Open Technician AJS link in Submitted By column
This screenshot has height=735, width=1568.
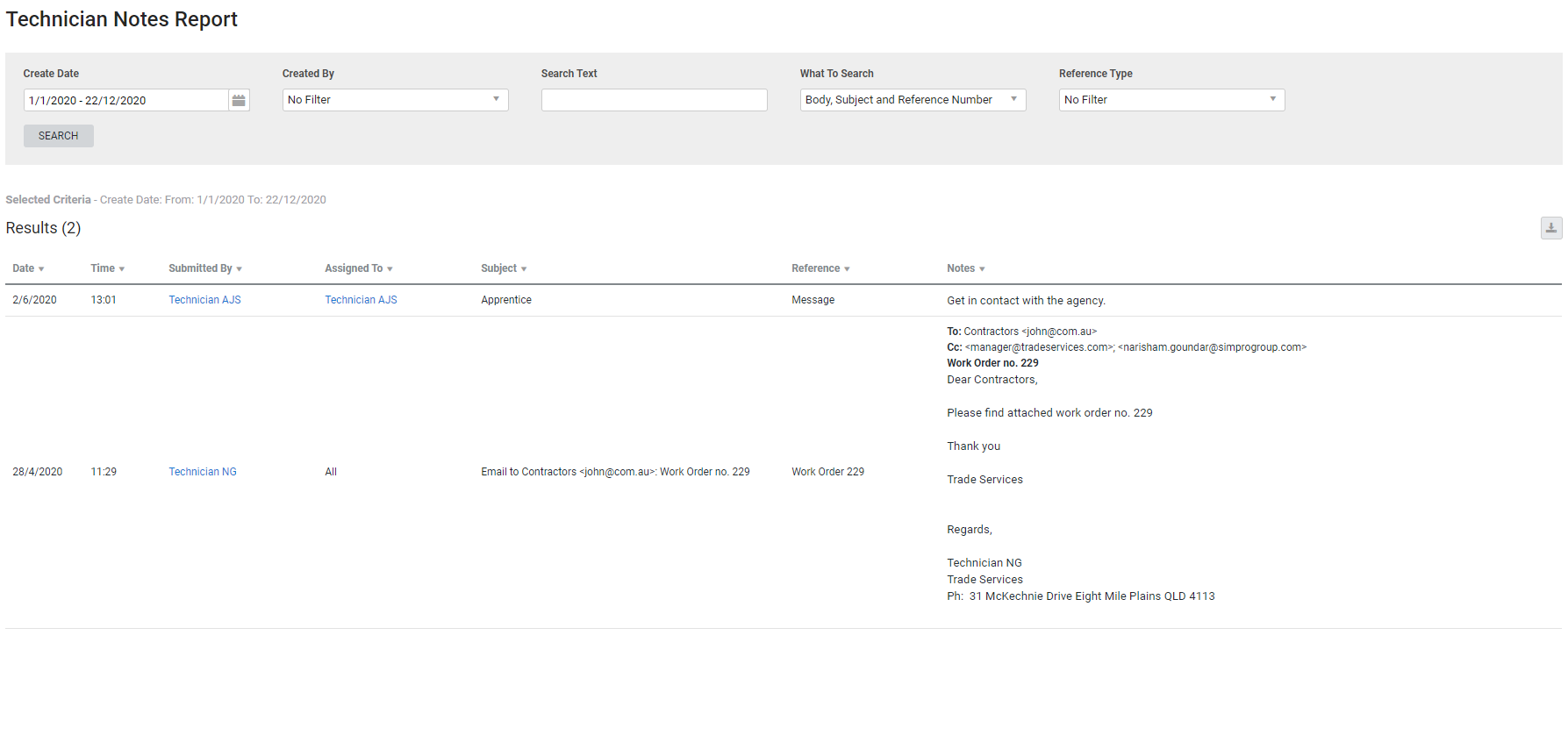point(204,300)
